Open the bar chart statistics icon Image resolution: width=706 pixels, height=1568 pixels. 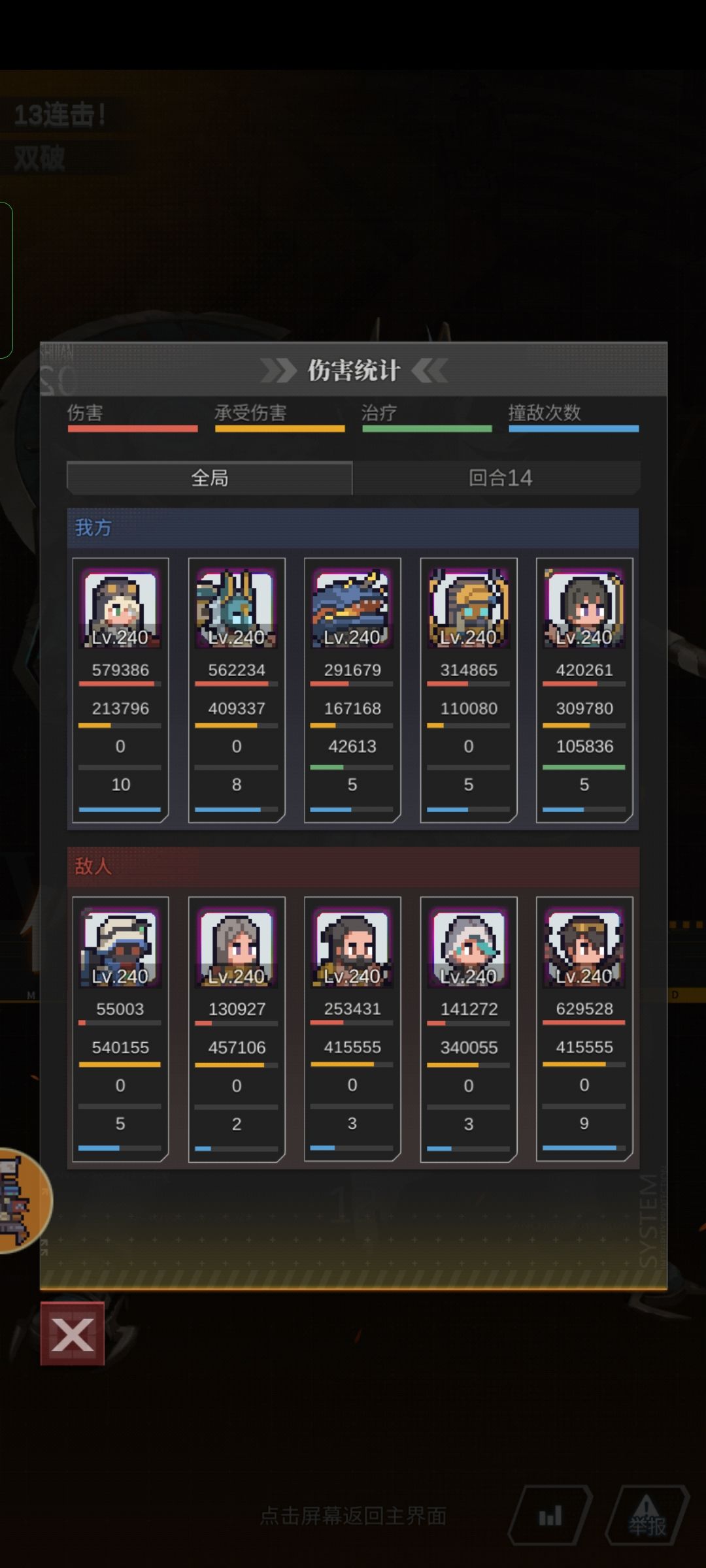[x=550, y=1515]
